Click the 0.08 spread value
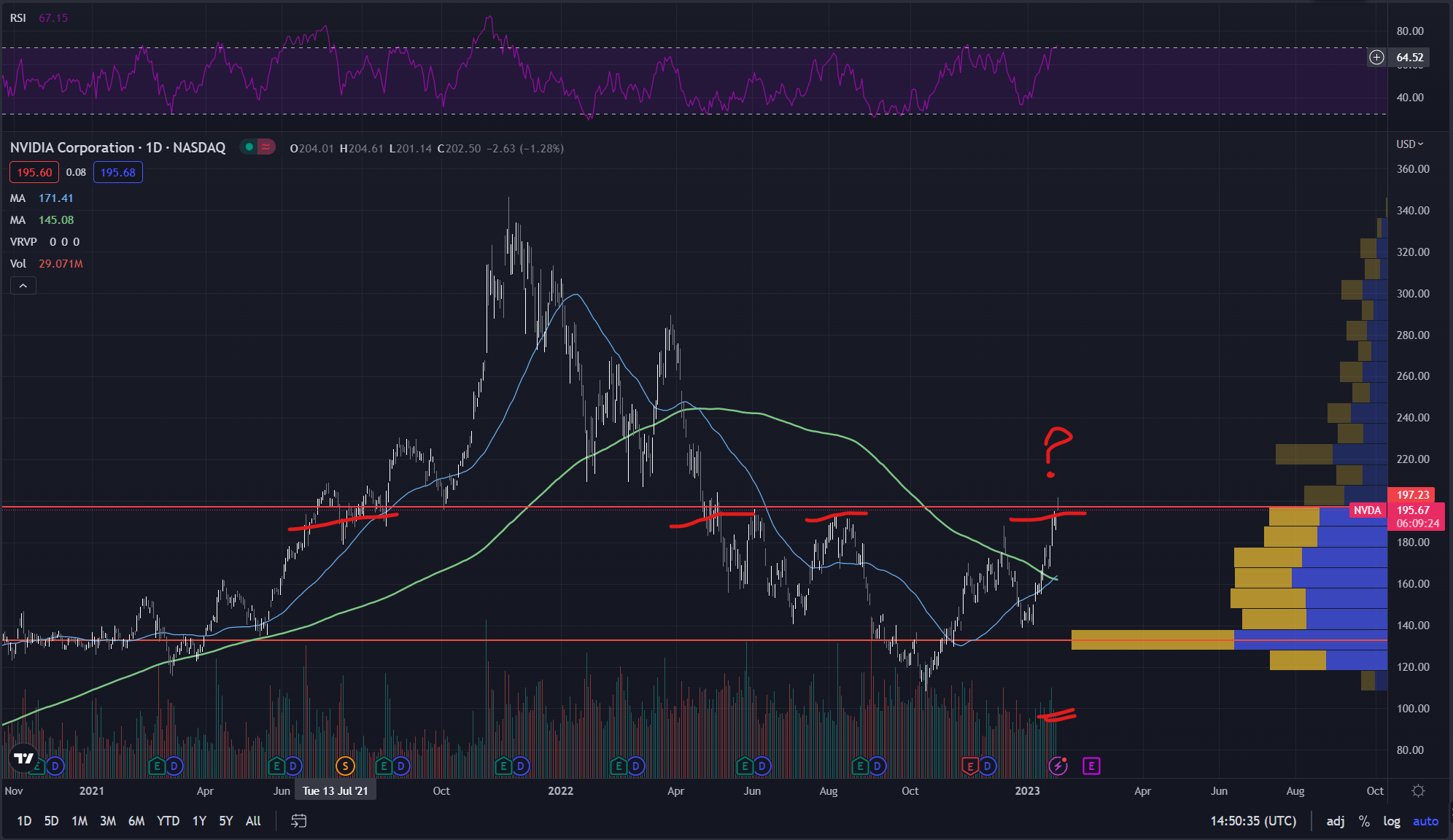1453x840 pixels. tap(76, 173)
